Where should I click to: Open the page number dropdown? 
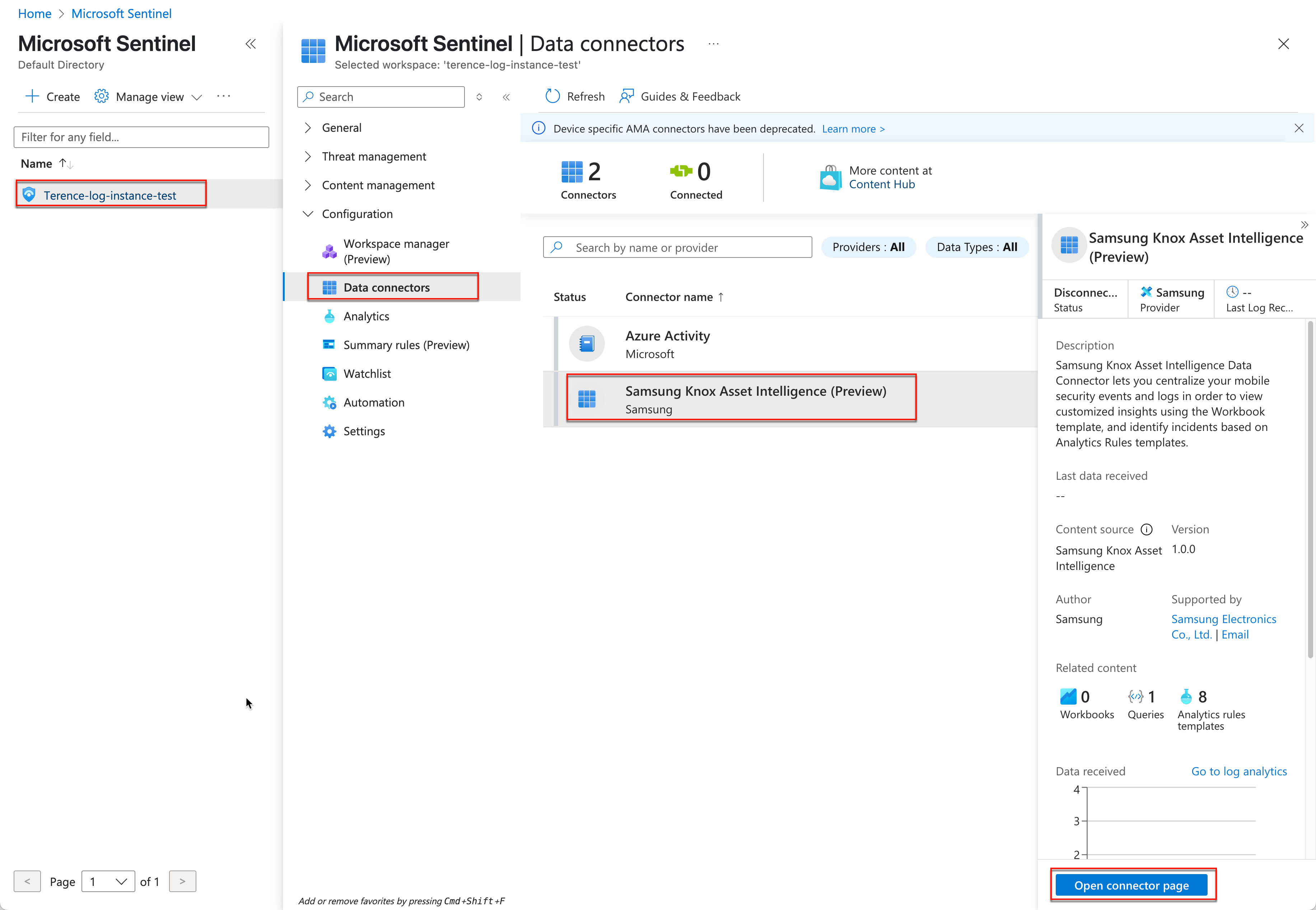pos(108,881)
